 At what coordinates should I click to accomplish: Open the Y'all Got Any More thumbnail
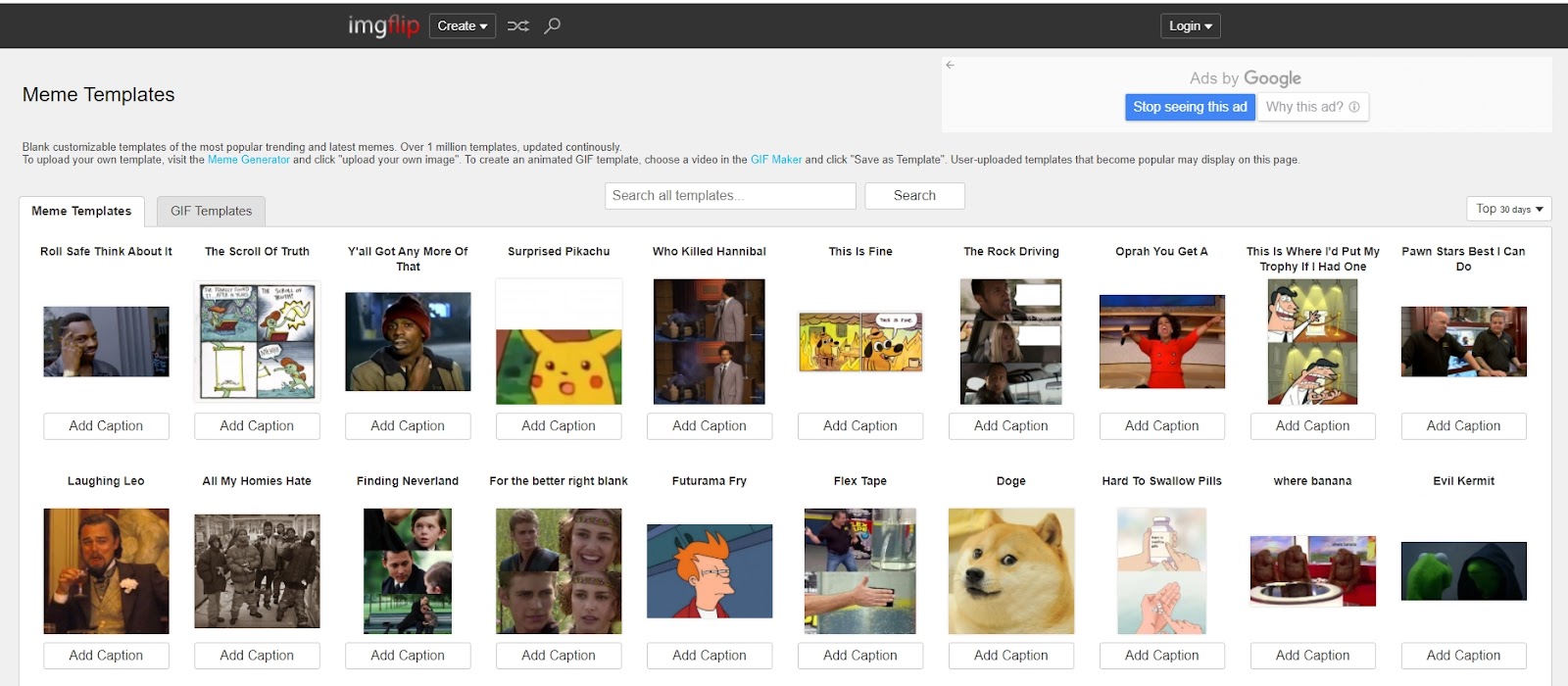tap(408, 341)
